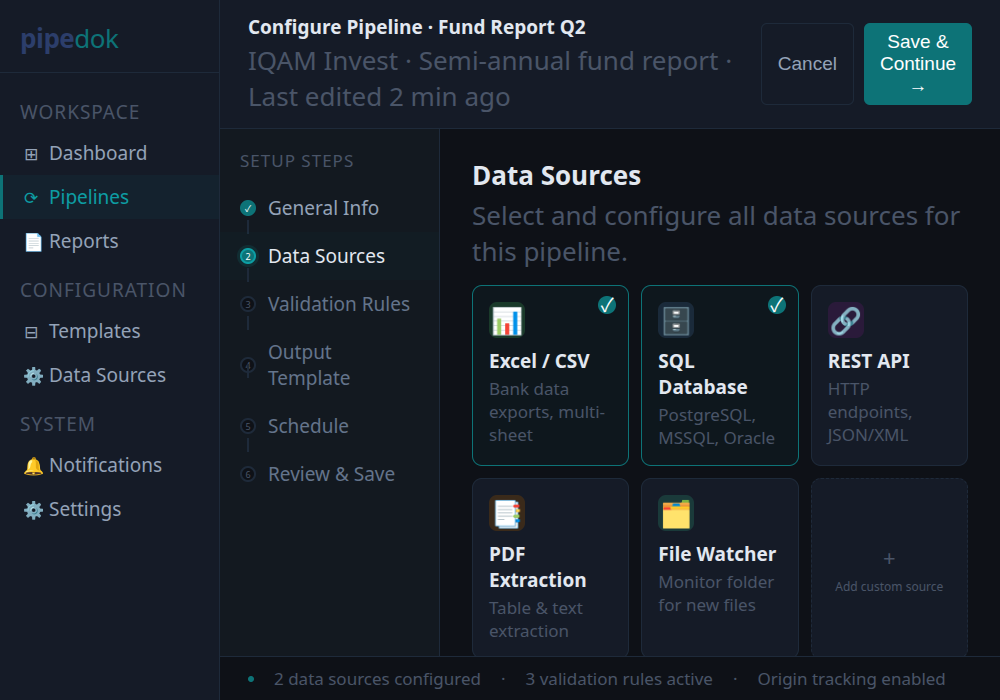The width and height of the screenshot is (1000, 700).
Task: Select the Excel / CSV source icon
Action: [x=507, y=320]
